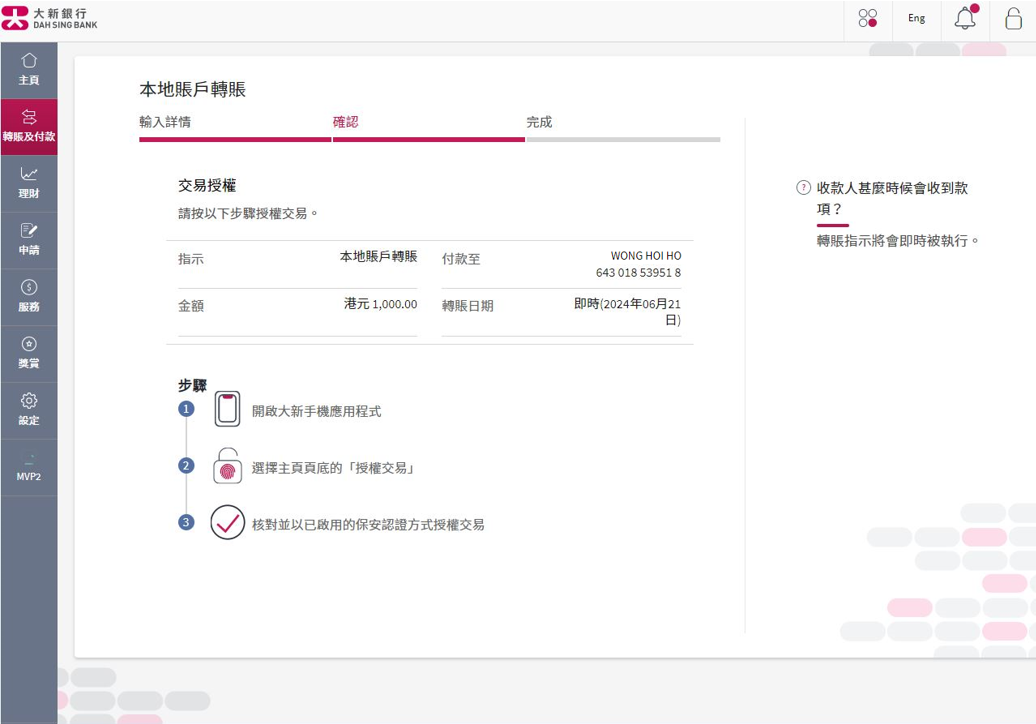
Task: Switch language with the Eng button
Action: (x=916, y=18)
